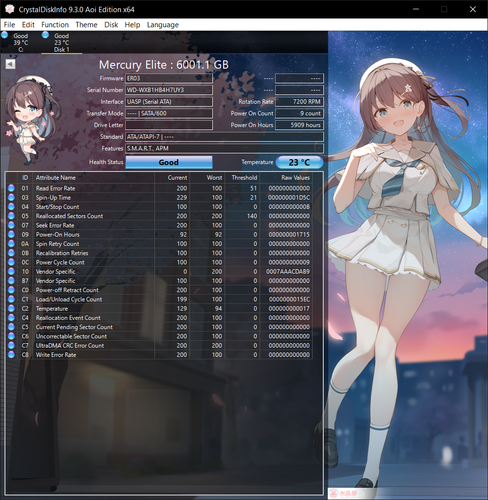
Task: Click the status orb for Reallocated Sectors Count
Action: pos(11,216)
